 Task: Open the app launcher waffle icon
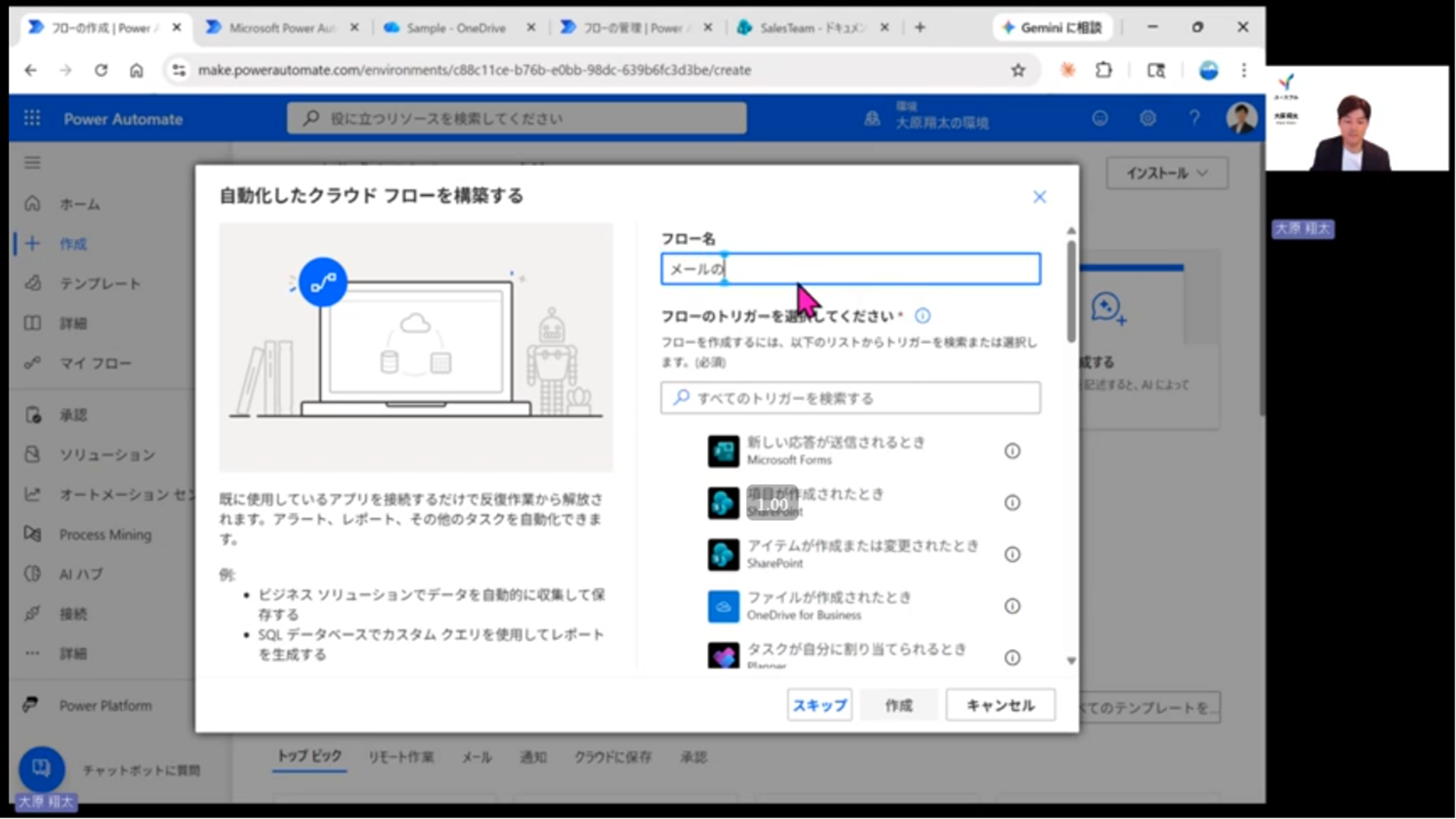(x=32, y=118)
